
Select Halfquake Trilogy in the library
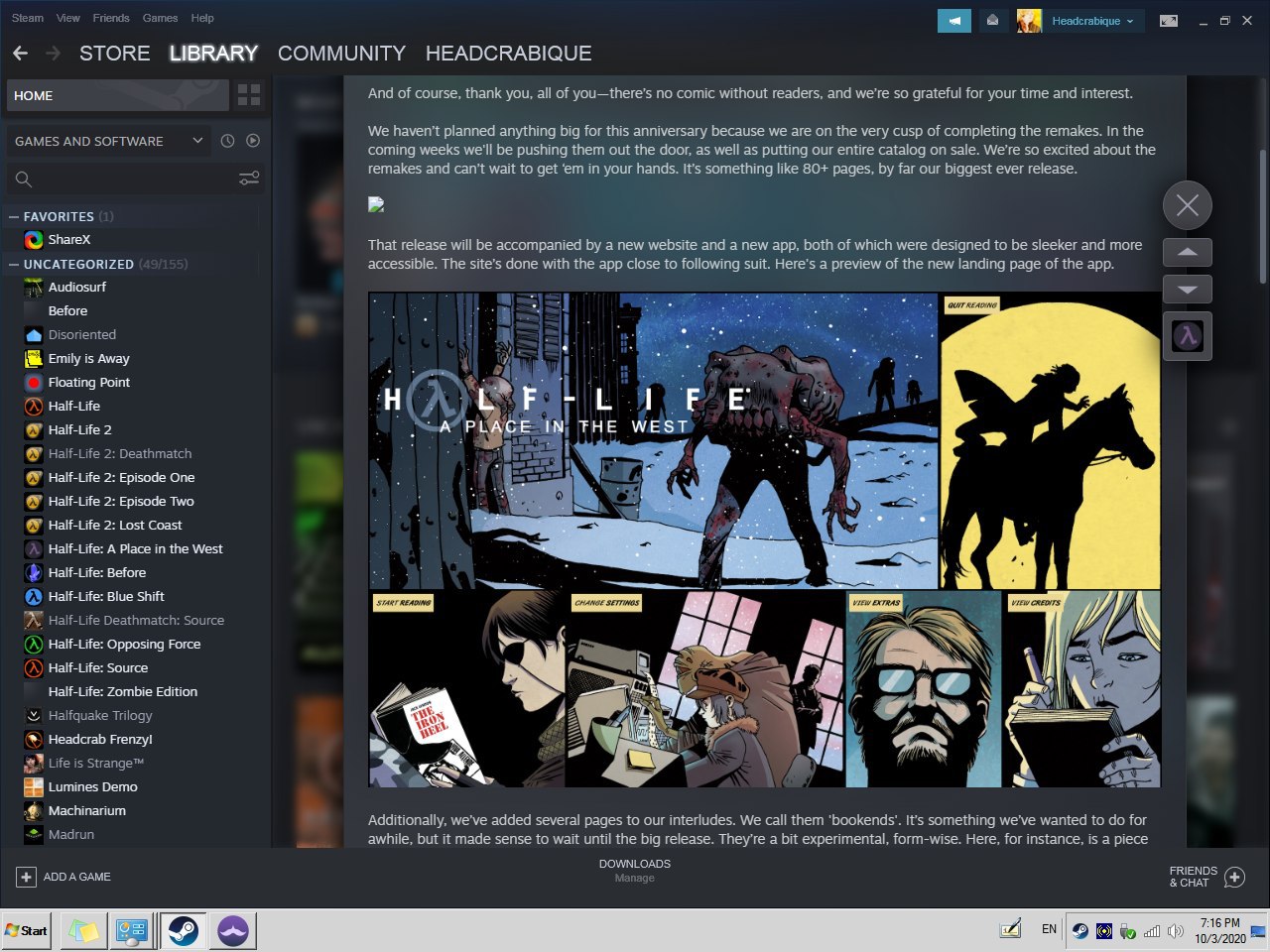tap(100, 715)
